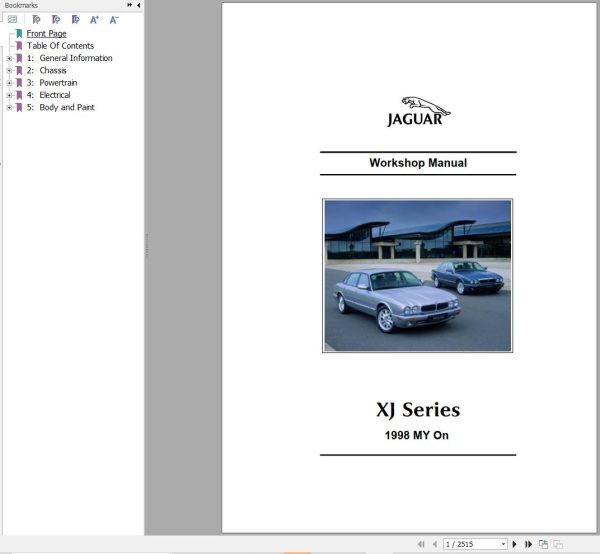Open the 1: General Information bookmark
The width and height of the screenshot is (600, 554).
69,58
